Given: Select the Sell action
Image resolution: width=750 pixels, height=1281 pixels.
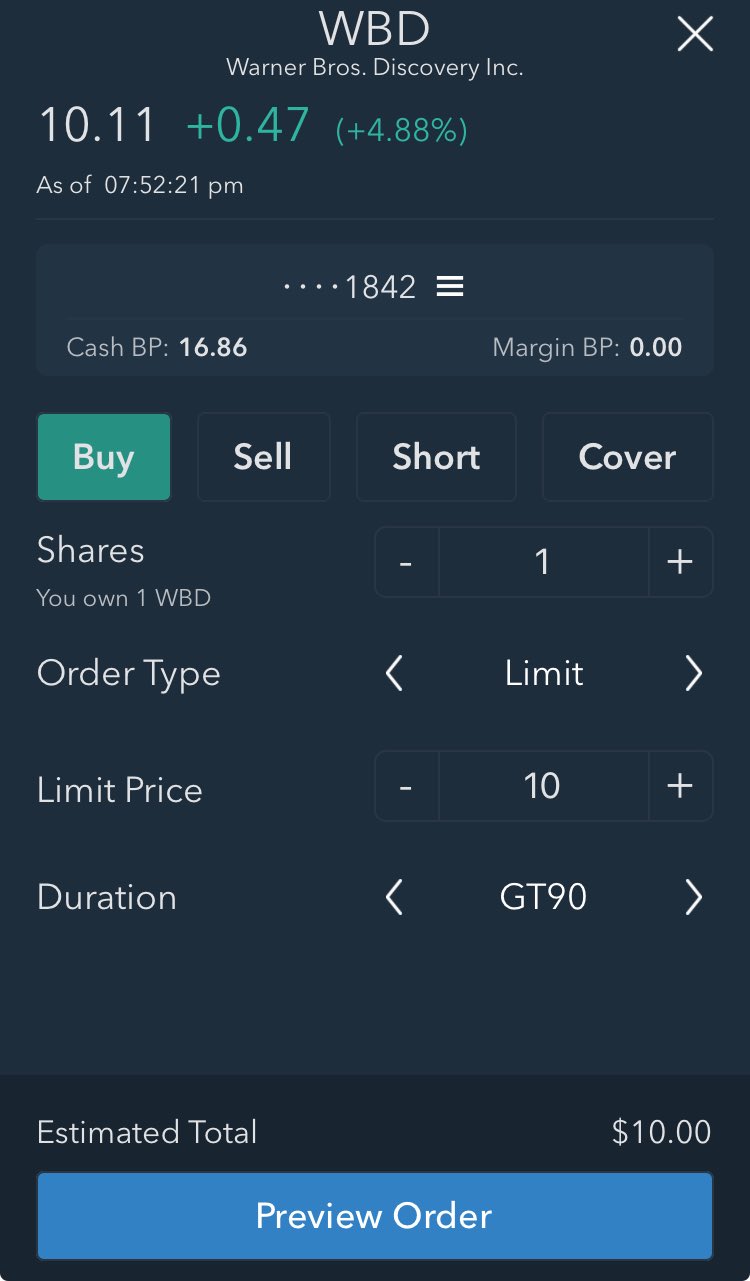Looking at the screenshot, I should 263,457.
